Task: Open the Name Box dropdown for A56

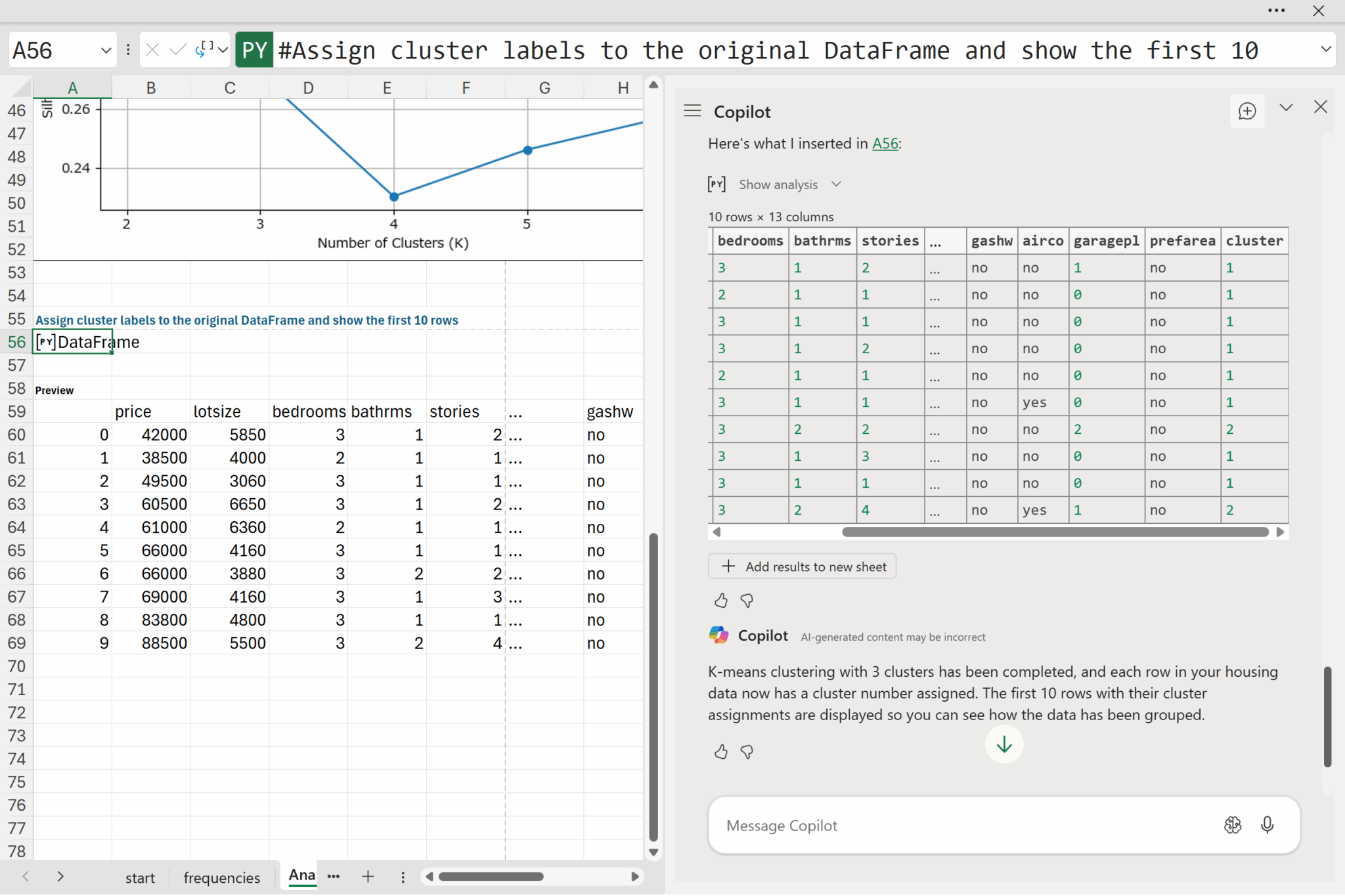Action: point(106,50)
